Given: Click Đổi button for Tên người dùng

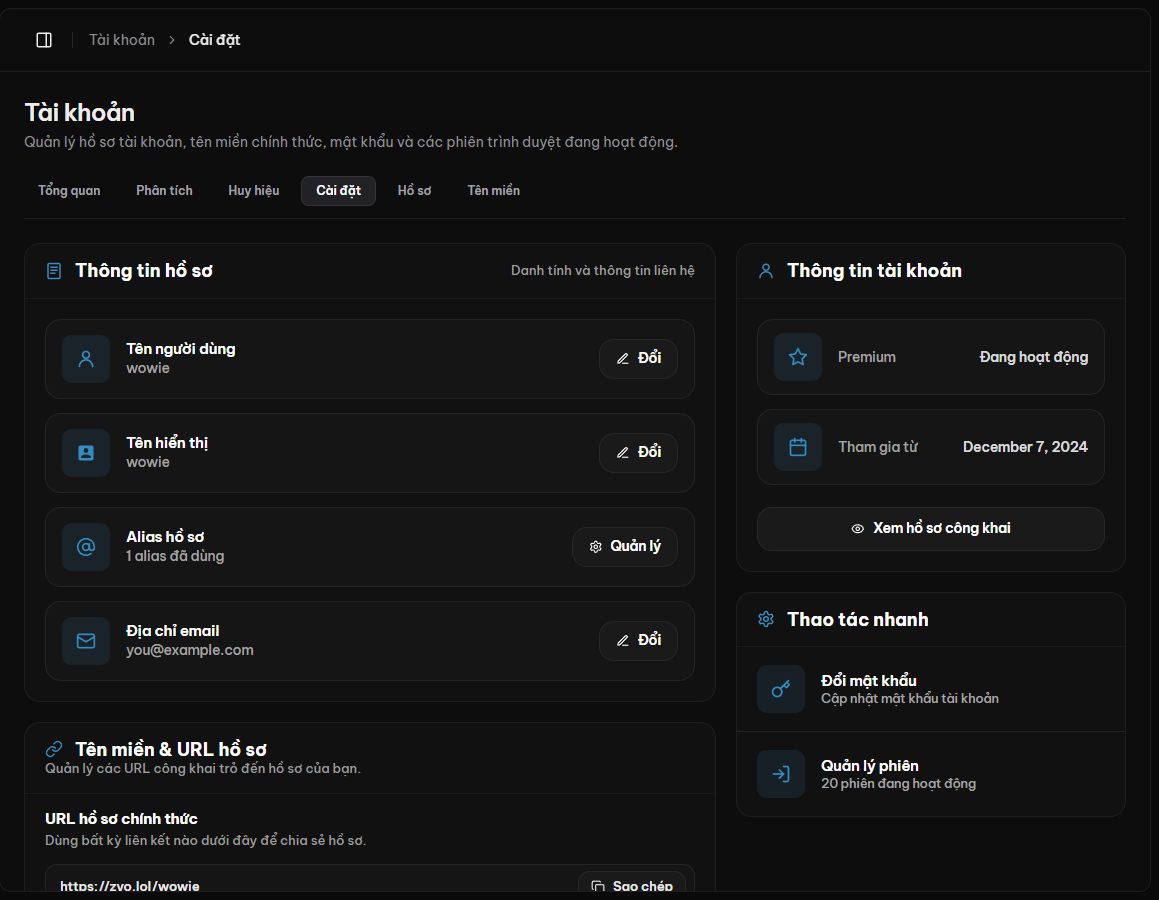Looking at the screenshot, I should point(639,358).
